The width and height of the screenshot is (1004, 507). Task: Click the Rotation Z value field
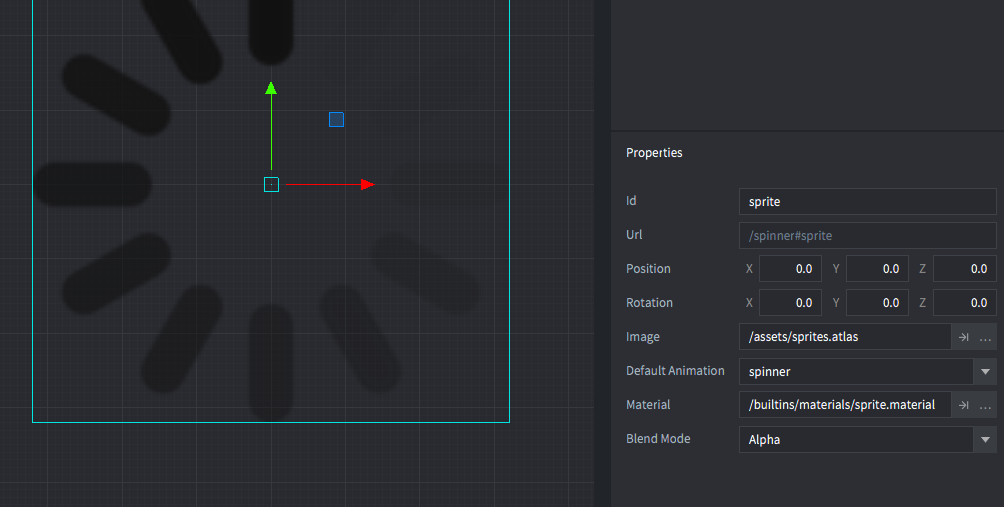coord(964,303)
